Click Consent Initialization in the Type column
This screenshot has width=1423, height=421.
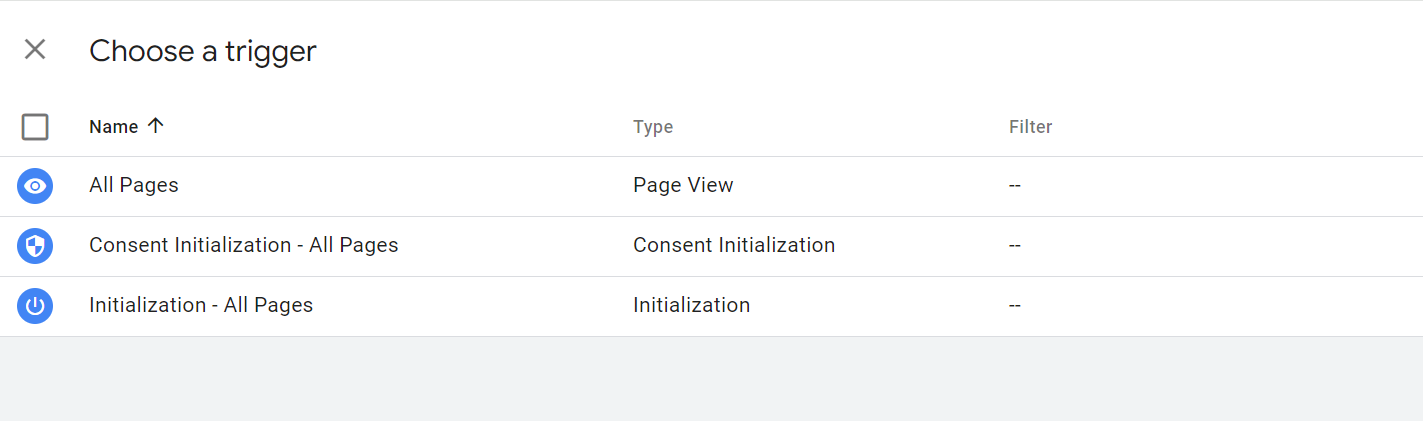pos(734,245)
